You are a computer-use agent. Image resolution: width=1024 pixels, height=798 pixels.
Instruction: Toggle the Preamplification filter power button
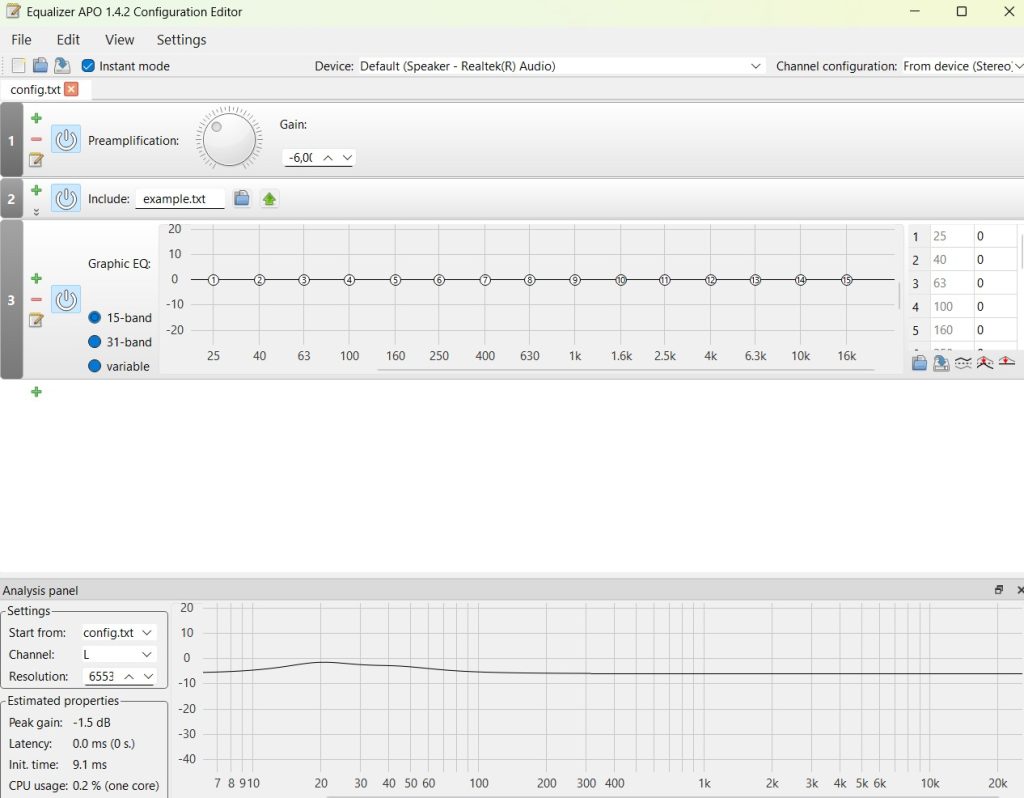tap(66, 140)
